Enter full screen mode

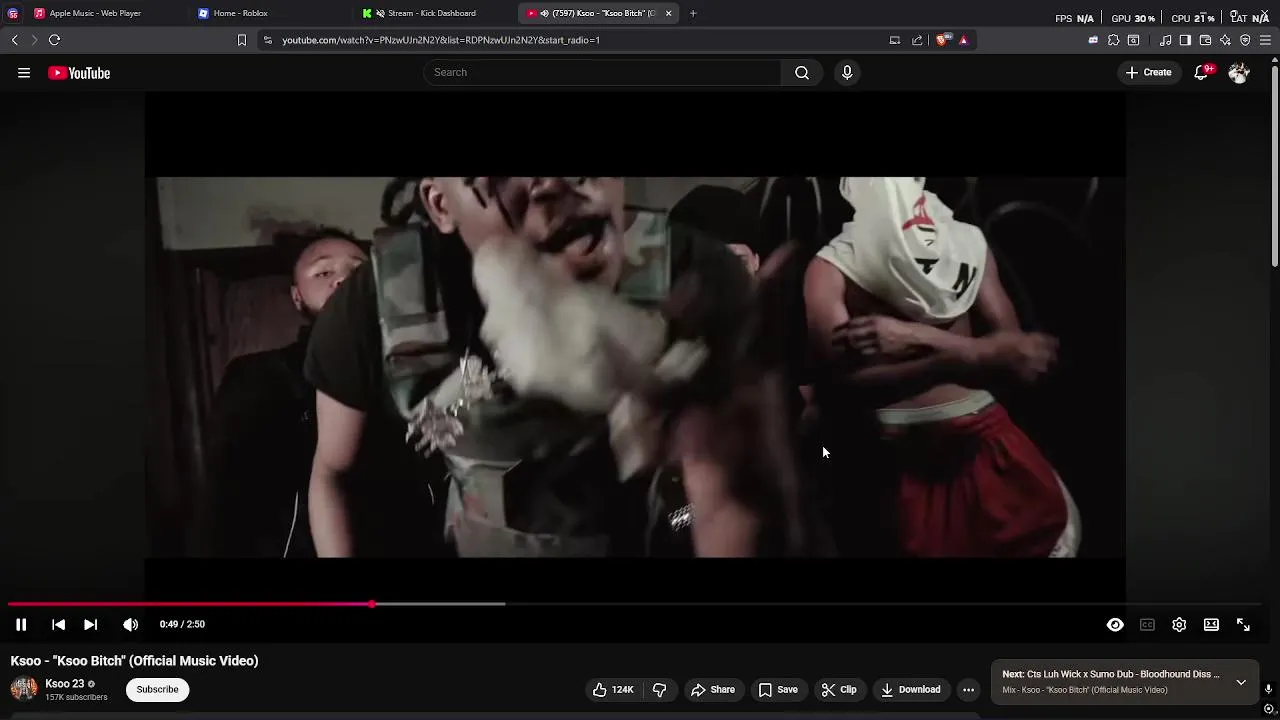[x=1243, y=624]
